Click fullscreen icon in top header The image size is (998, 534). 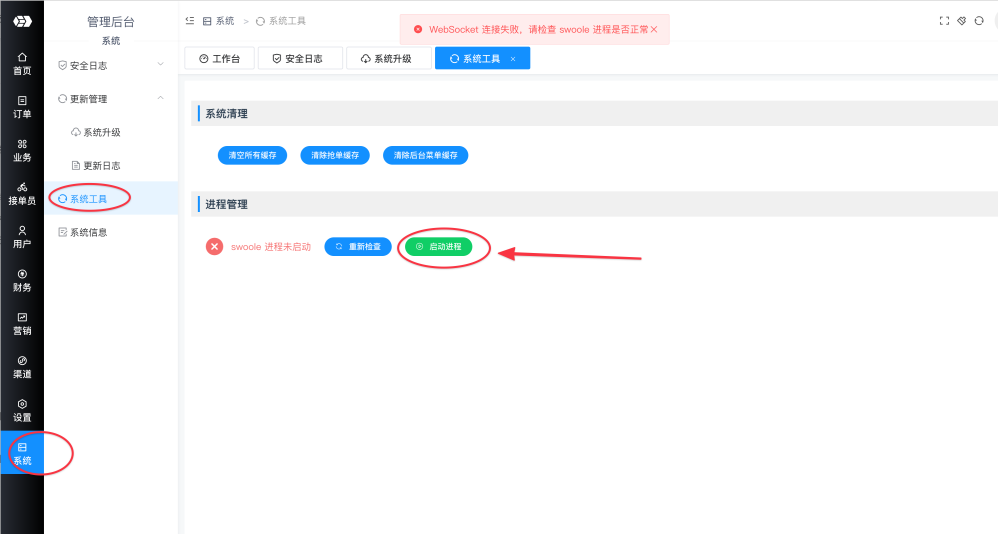(944, 20)
